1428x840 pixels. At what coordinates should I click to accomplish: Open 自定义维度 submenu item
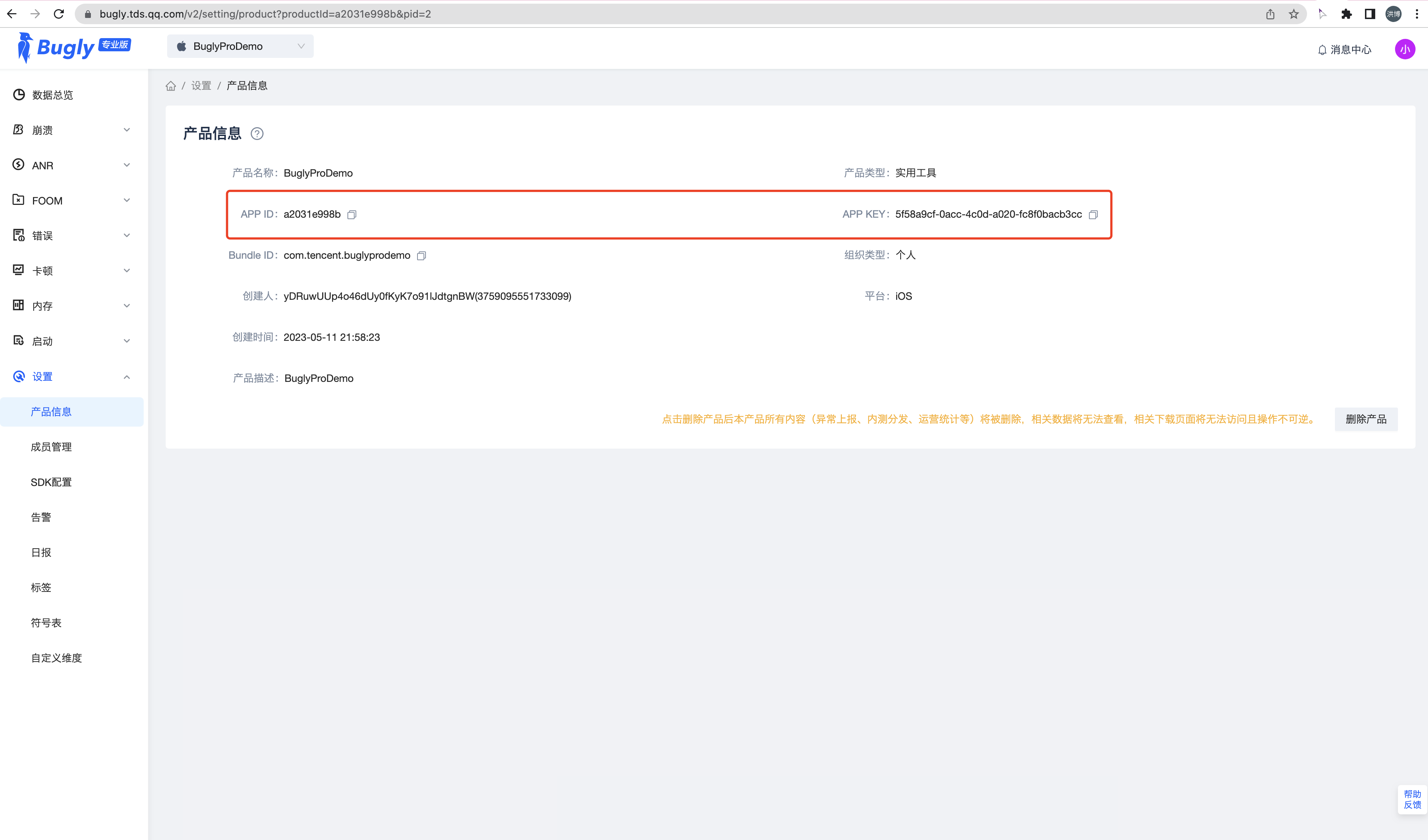72,657
